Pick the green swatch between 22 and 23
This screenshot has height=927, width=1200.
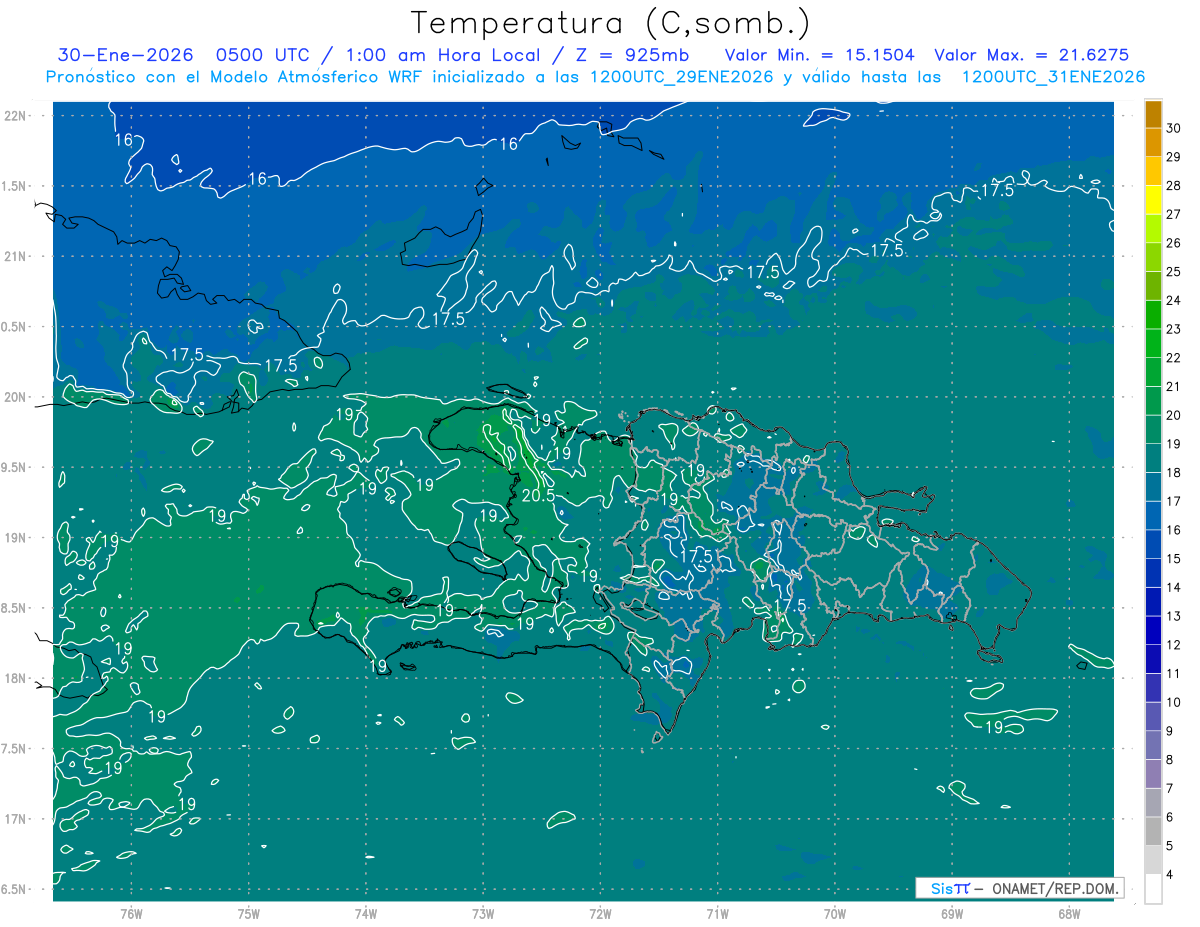pyautogui.click(x=1153, y=344)
